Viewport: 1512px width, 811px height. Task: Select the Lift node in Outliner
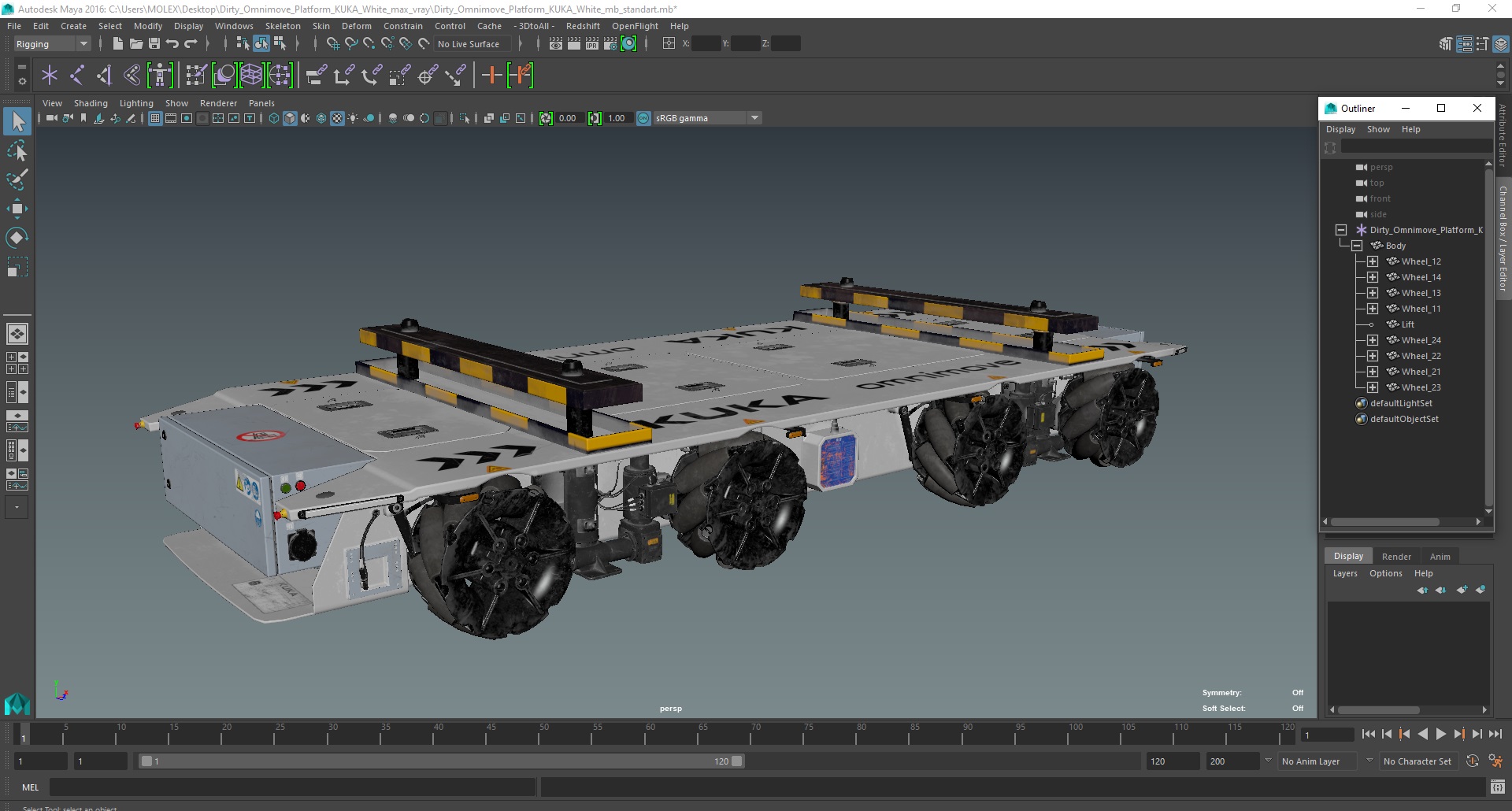[1407, 324]
